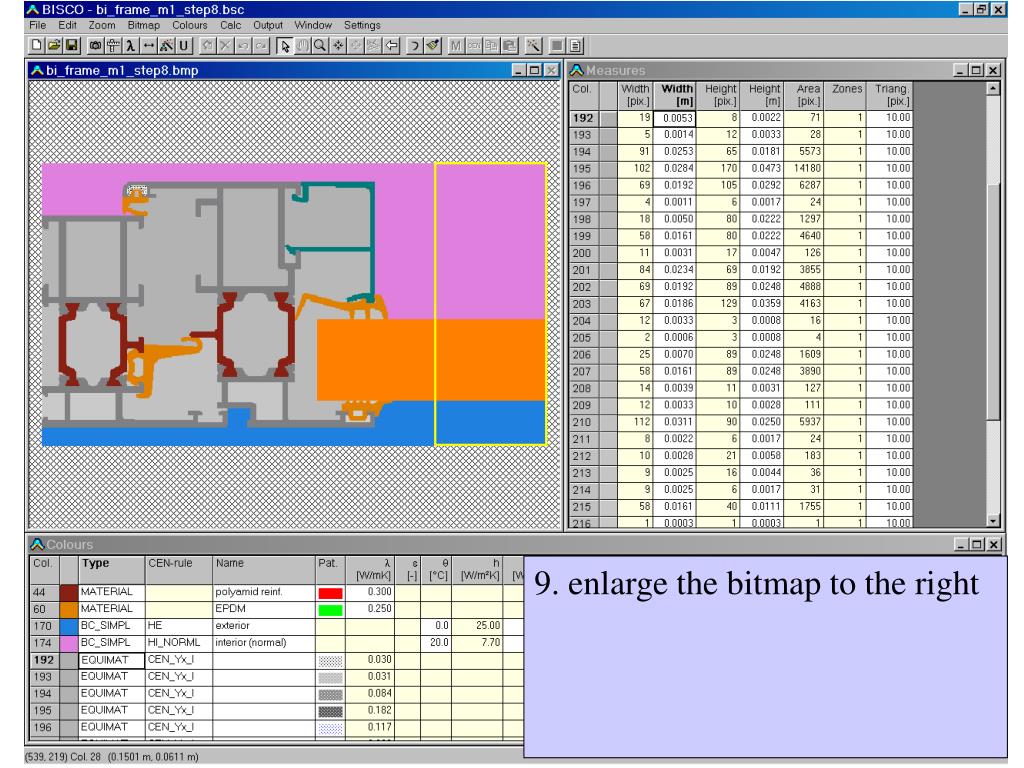
Task: Click the camera toolbar icon
Action: click(x=95, y=46)
